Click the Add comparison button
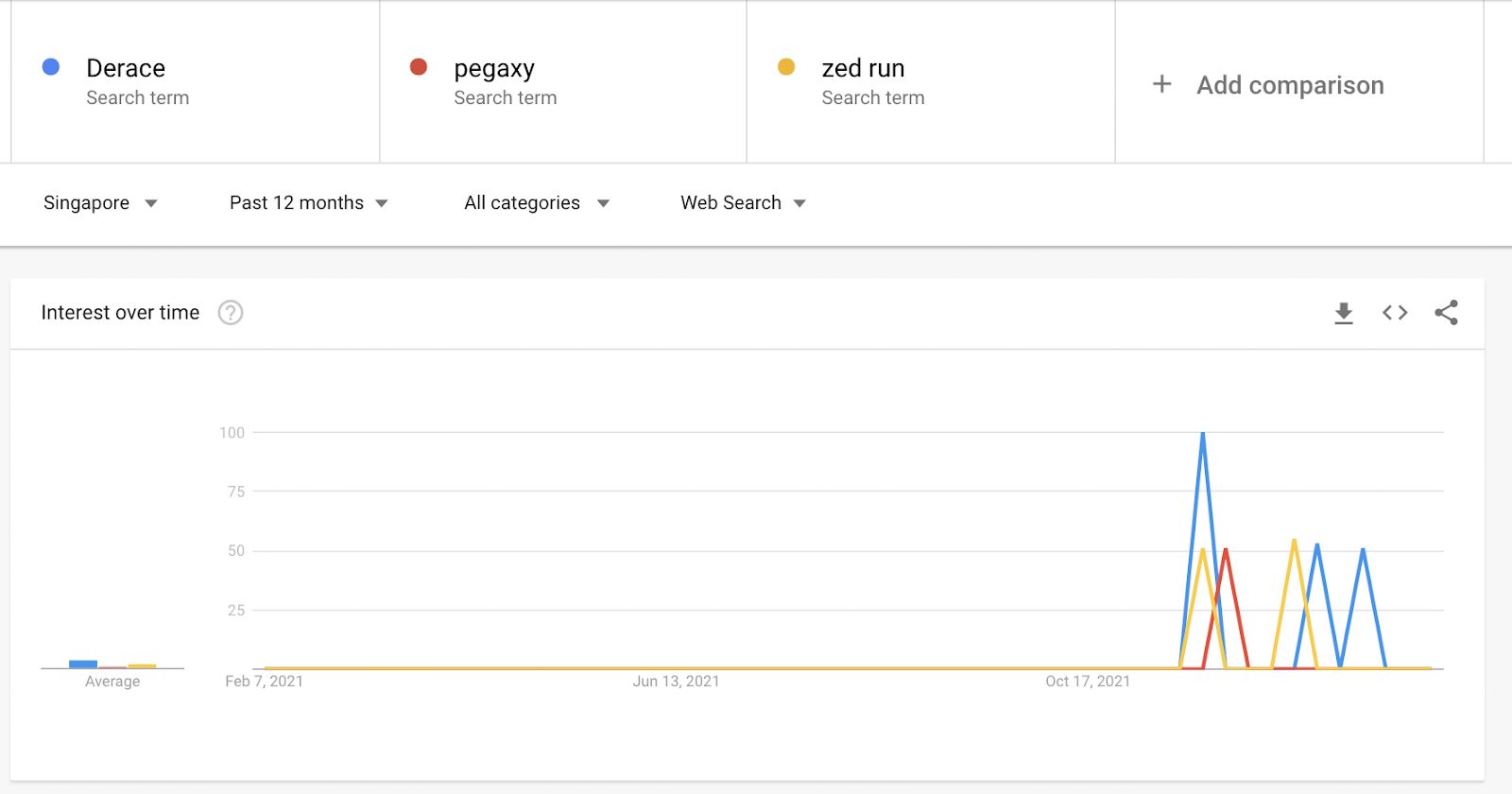This screenshot has height=794, width=1512. [1290, 85]
